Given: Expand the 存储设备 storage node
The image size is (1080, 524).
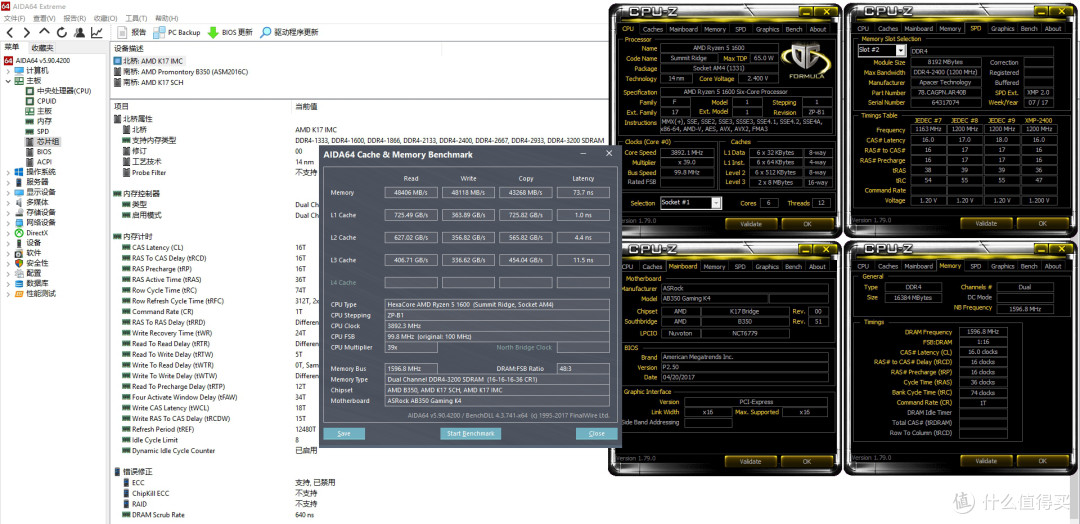Looking at the screenshot, I should [x=8, y=212].
